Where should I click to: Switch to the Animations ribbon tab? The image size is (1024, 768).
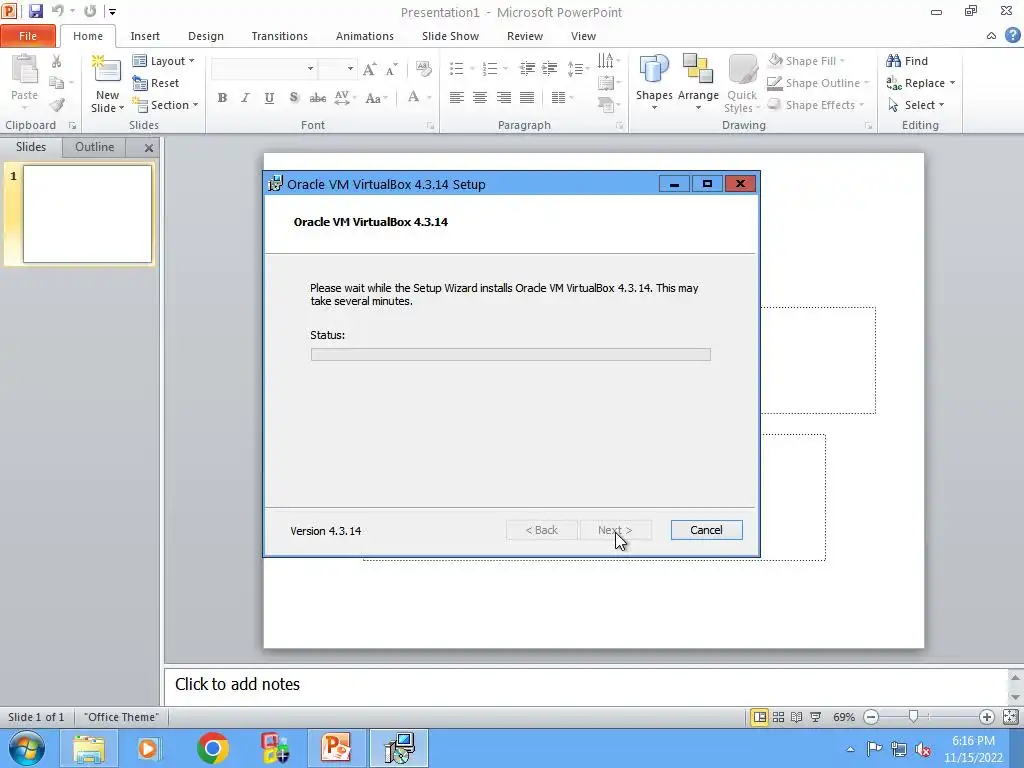pos(364,36)
